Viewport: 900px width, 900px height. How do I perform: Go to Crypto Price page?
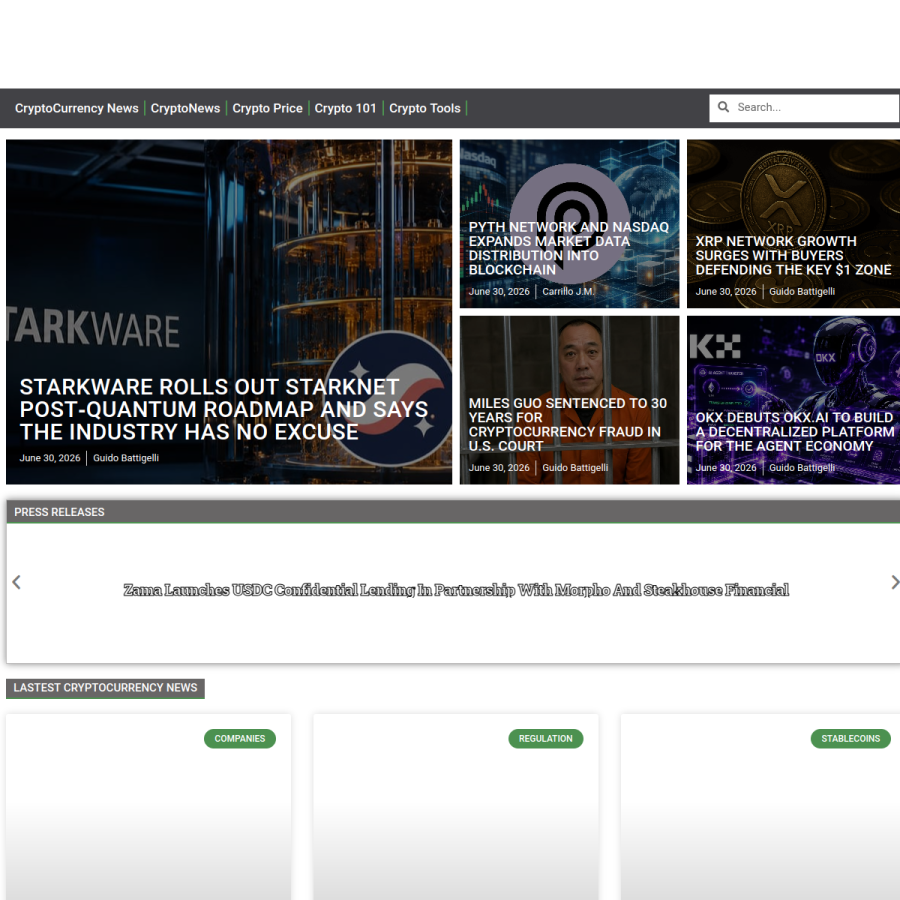pyautogui.click(x=267, y=108)
